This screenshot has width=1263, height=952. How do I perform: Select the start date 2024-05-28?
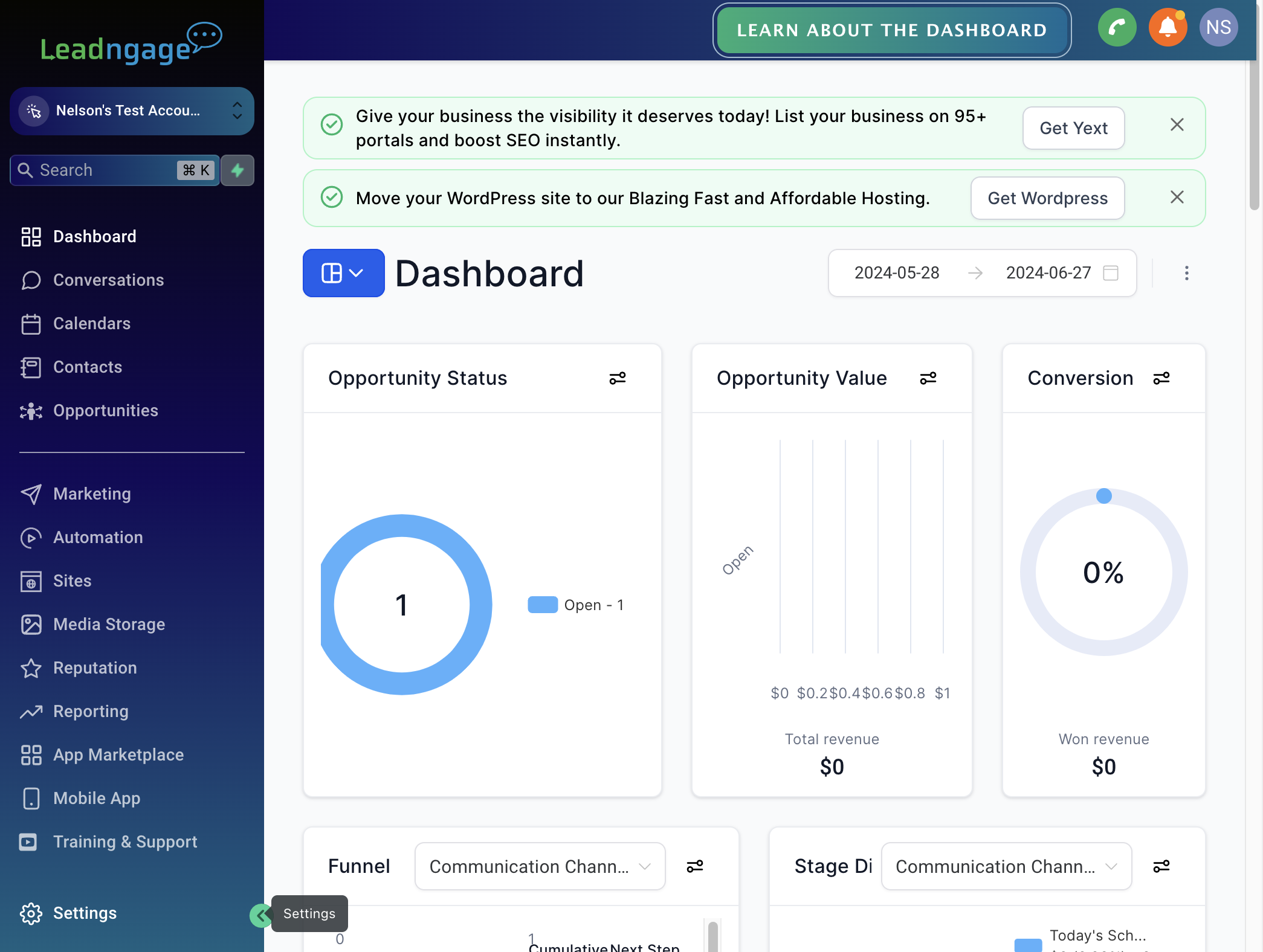[x=897, y=273]
